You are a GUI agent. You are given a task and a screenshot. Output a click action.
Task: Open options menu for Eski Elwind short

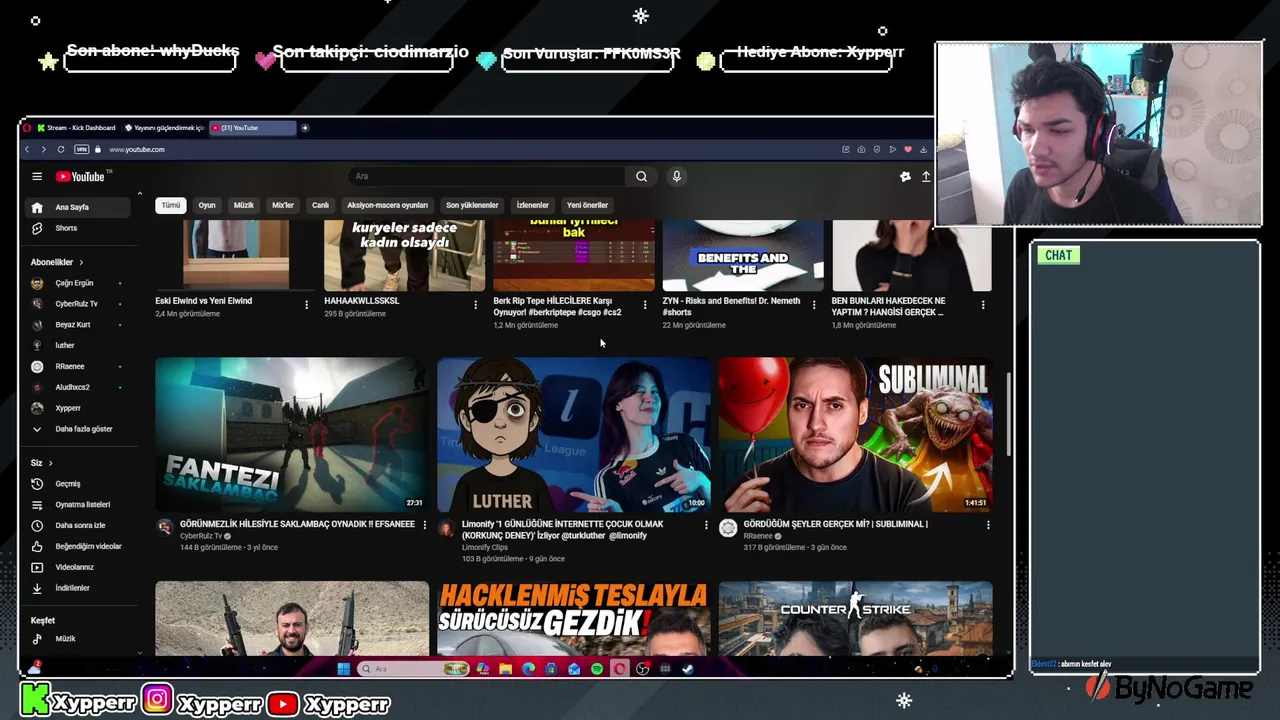[306, 304]
